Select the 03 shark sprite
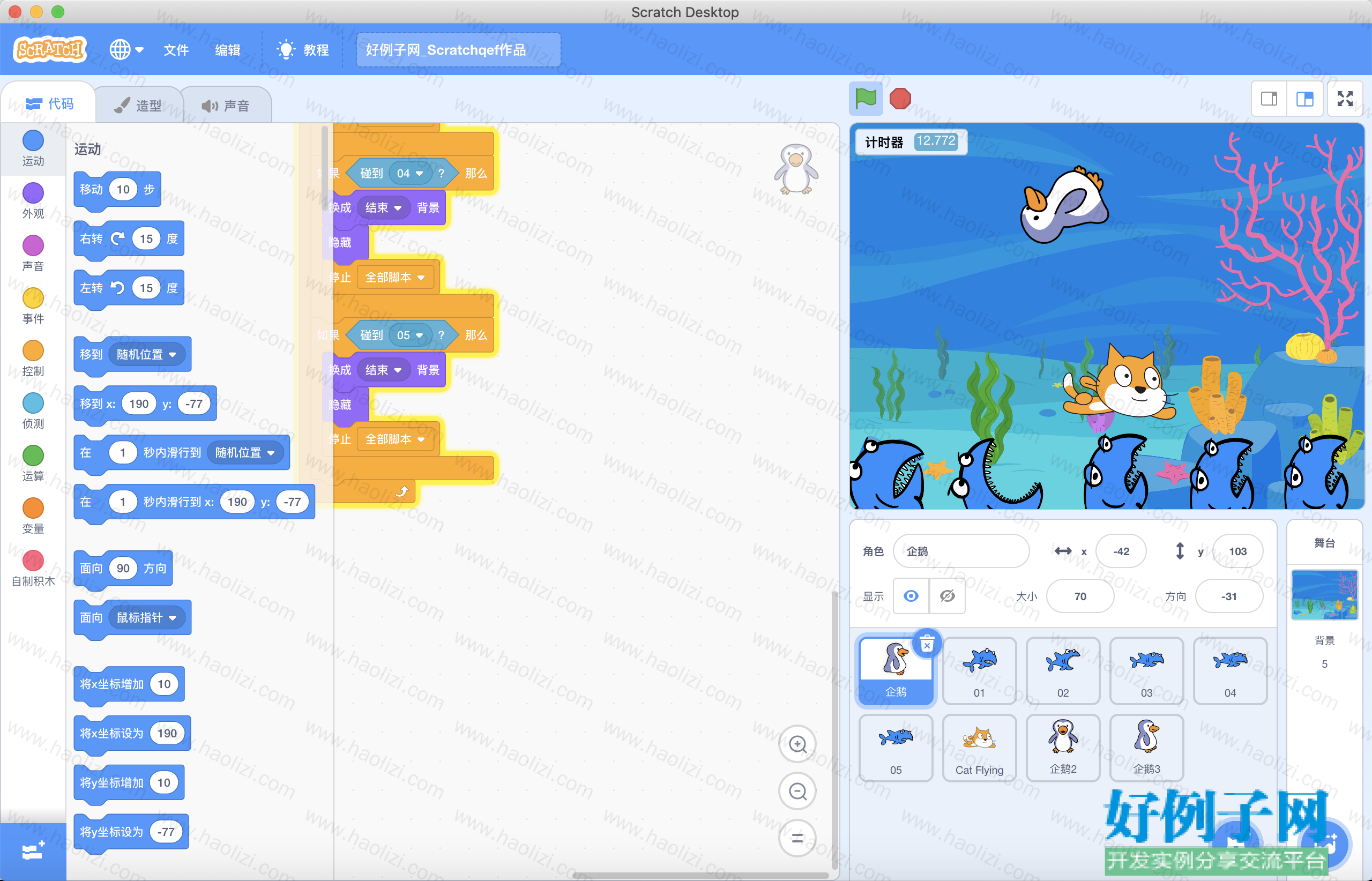 tap(1146, 670)
